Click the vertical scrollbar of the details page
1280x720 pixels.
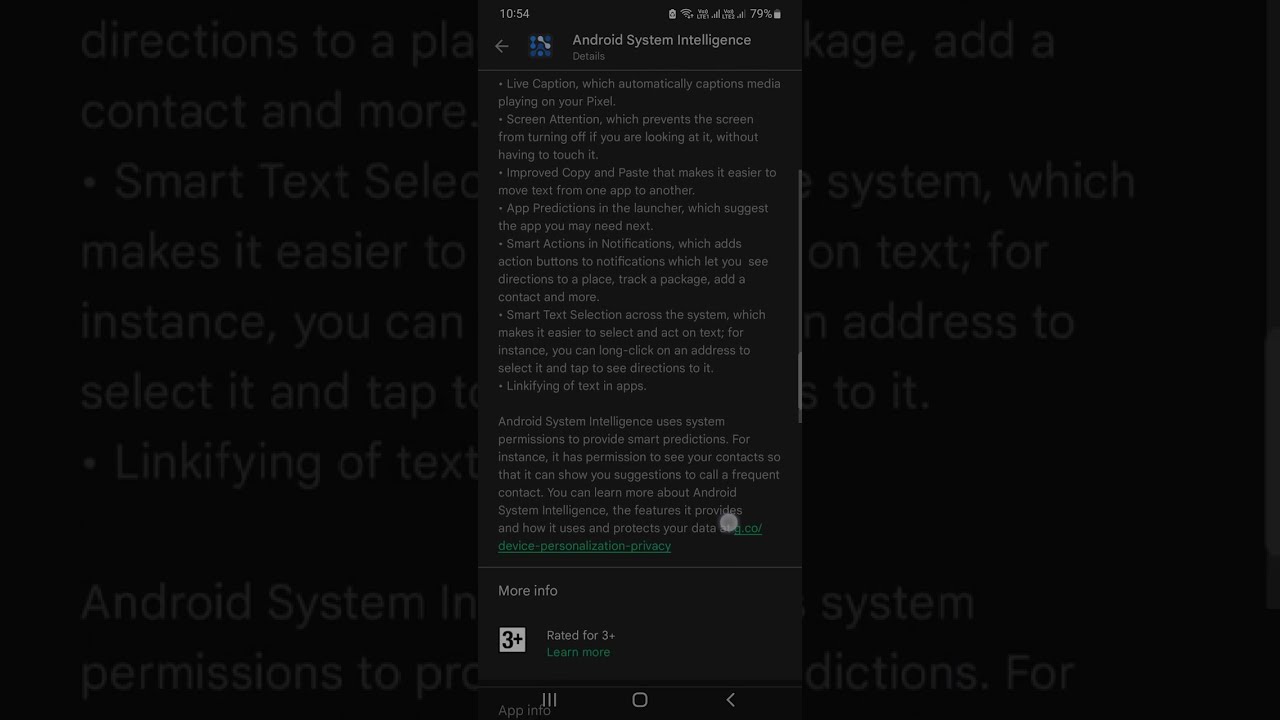(799, 295)
